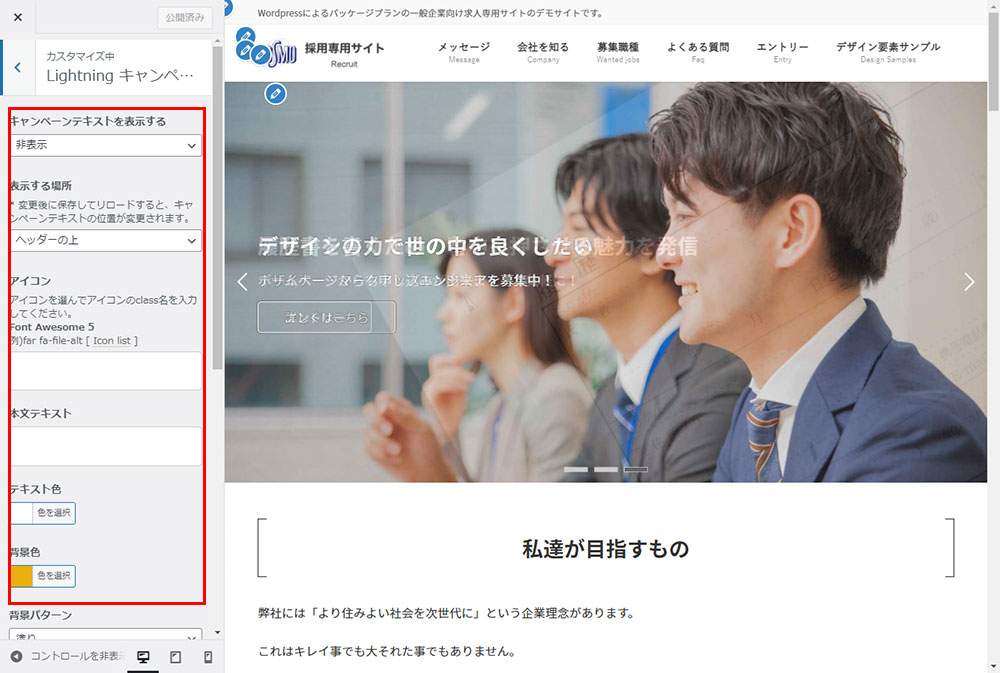
Task: Switch to tablet preview icon
Action: tap(175, 657)
